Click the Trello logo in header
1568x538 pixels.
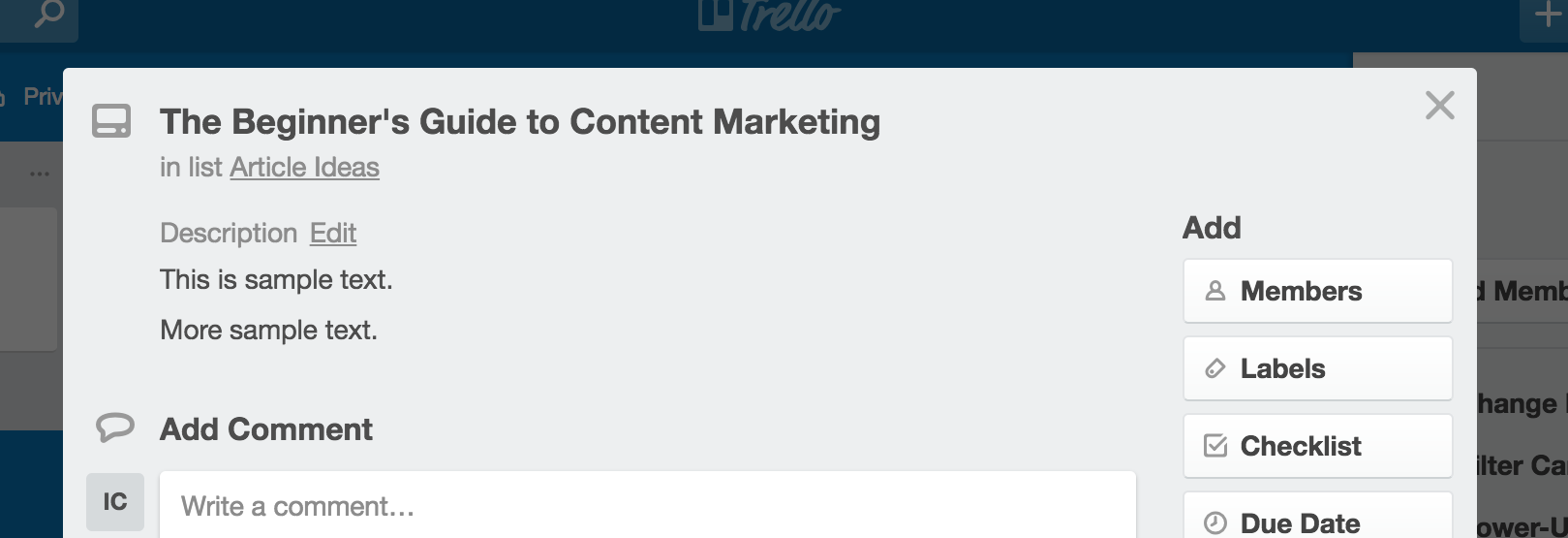pyautogui.click(x=769, y=16)
